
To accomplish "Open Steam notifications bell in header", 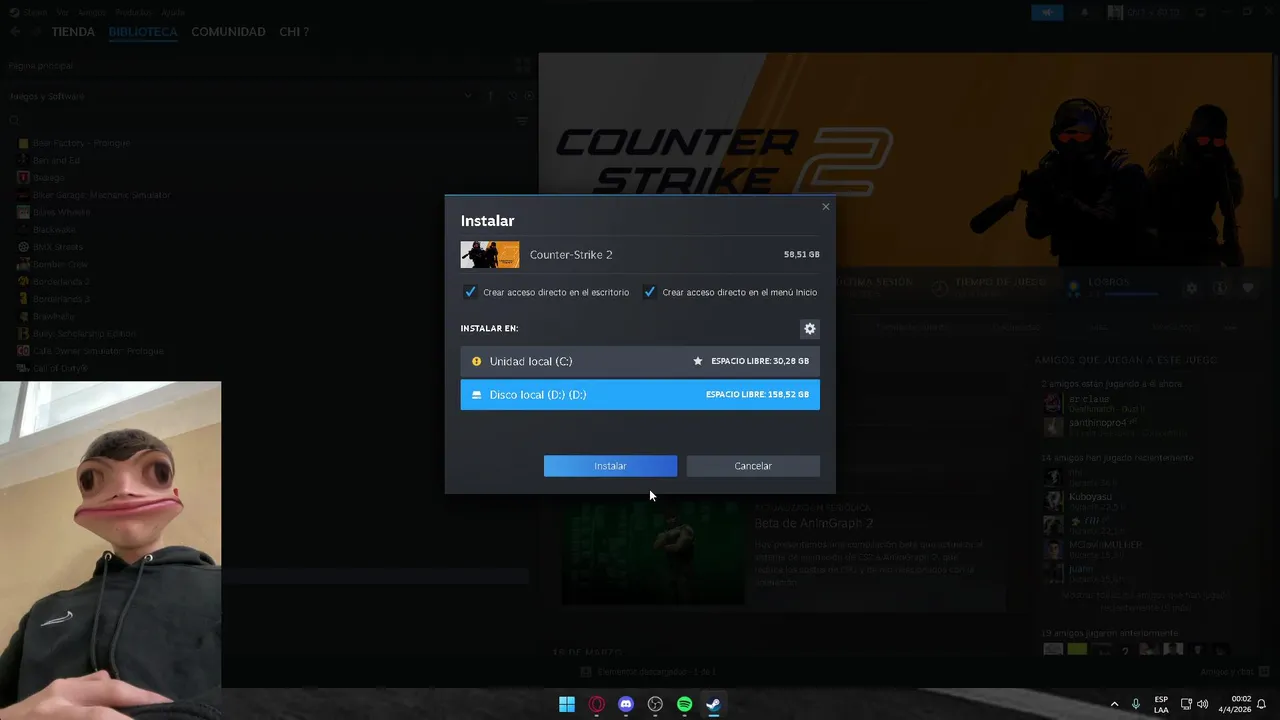I will pos(1085,12).
